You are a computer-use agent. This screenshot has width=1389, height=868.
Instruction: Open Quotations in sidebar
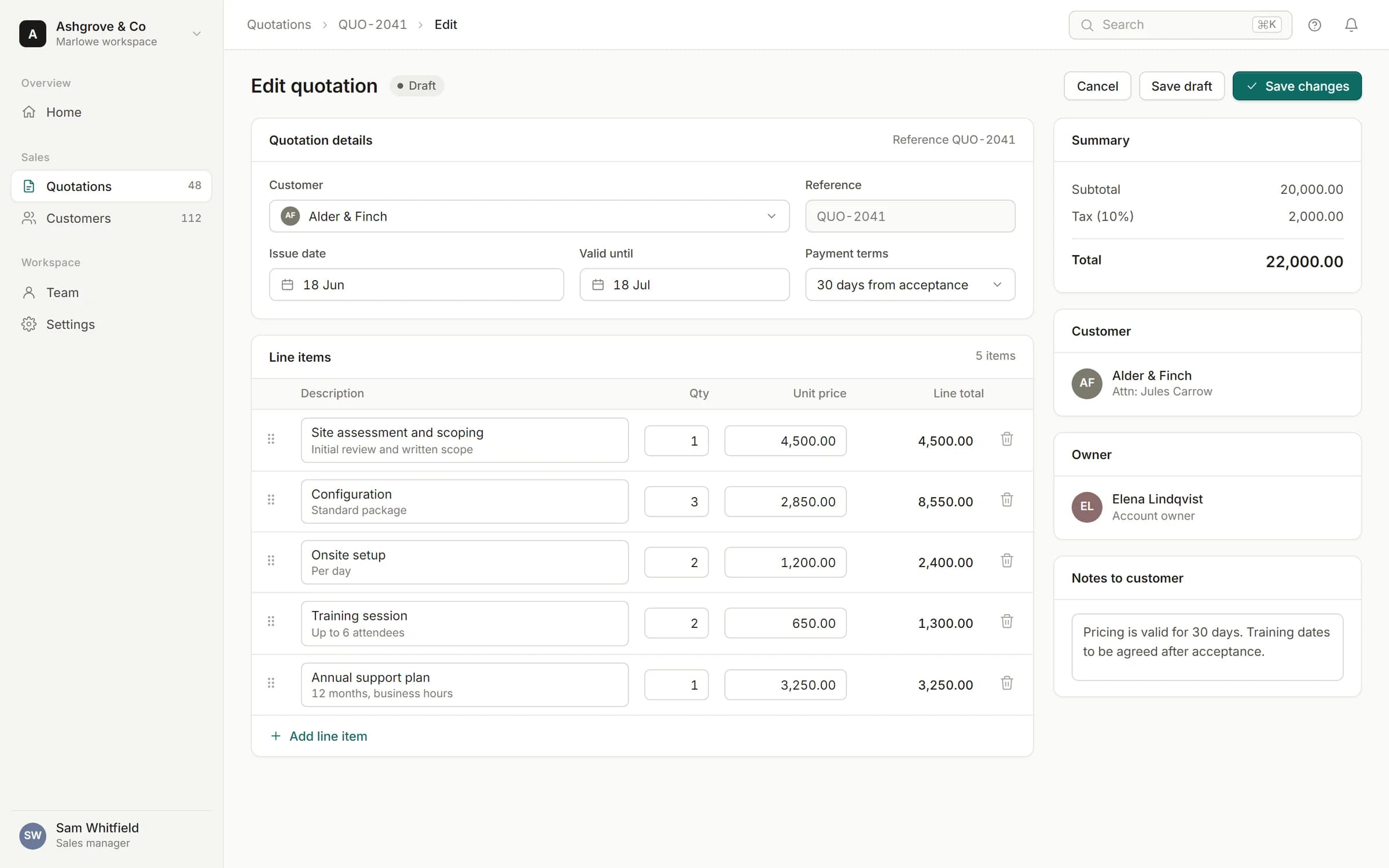[x=111, y=186]
